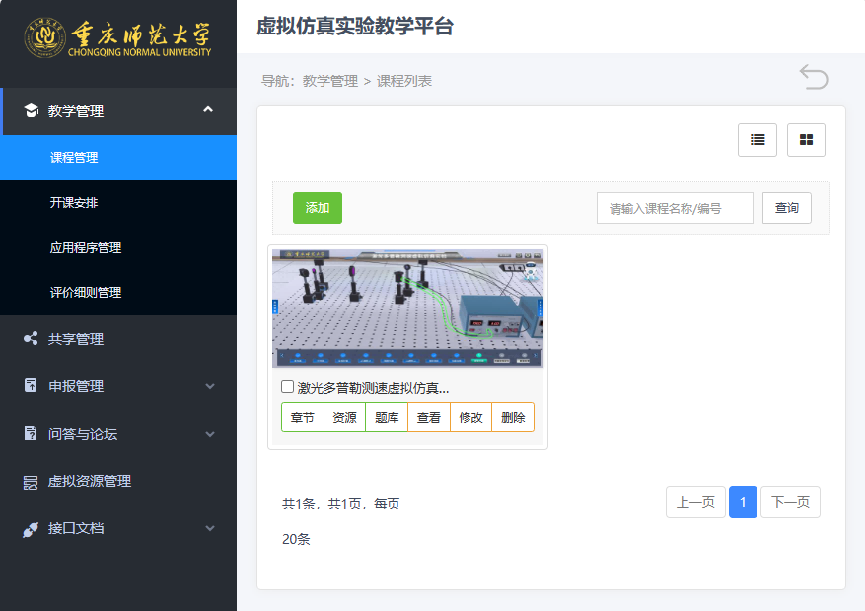Screen dimensions: 865x611
Task: Collapse the 教学管理 menu chevron
Action: 208,110
